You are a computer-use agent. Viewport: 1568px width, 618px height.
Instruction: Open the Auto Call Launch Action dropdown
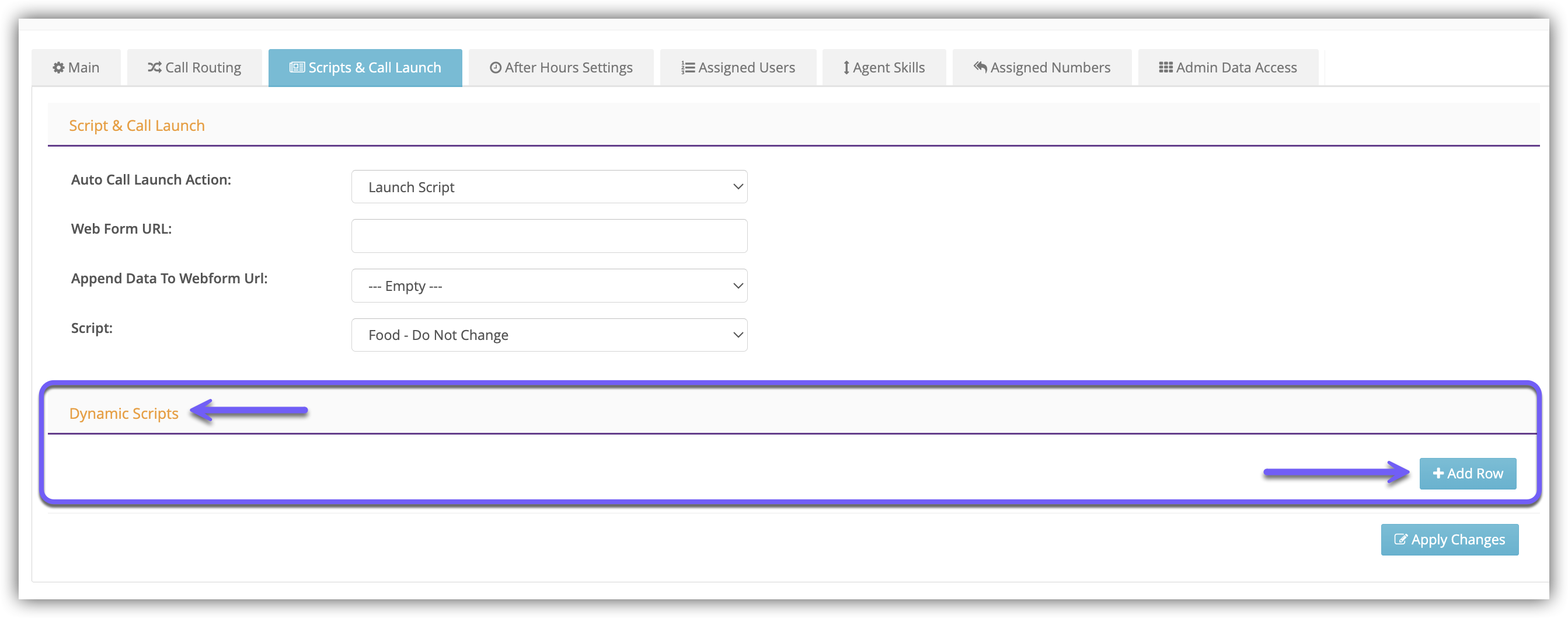549,187
